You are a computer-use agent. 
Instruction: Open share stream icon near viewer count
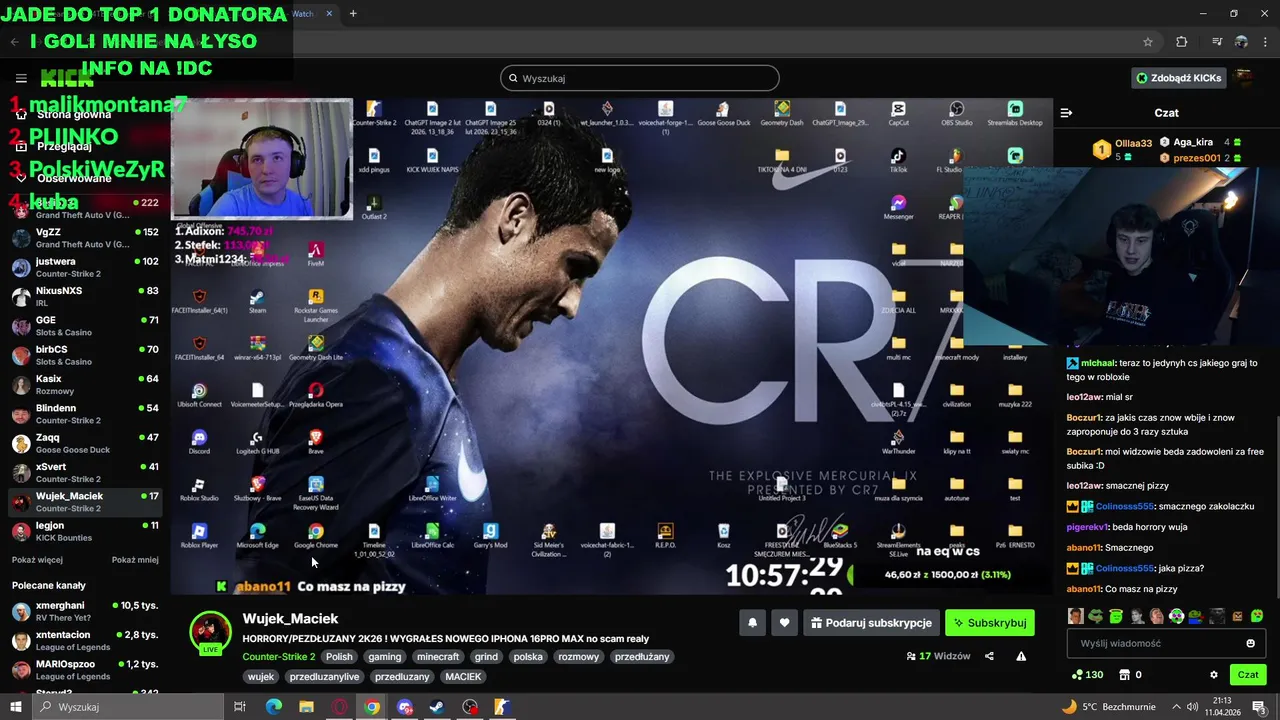click(x=989, y=656)
